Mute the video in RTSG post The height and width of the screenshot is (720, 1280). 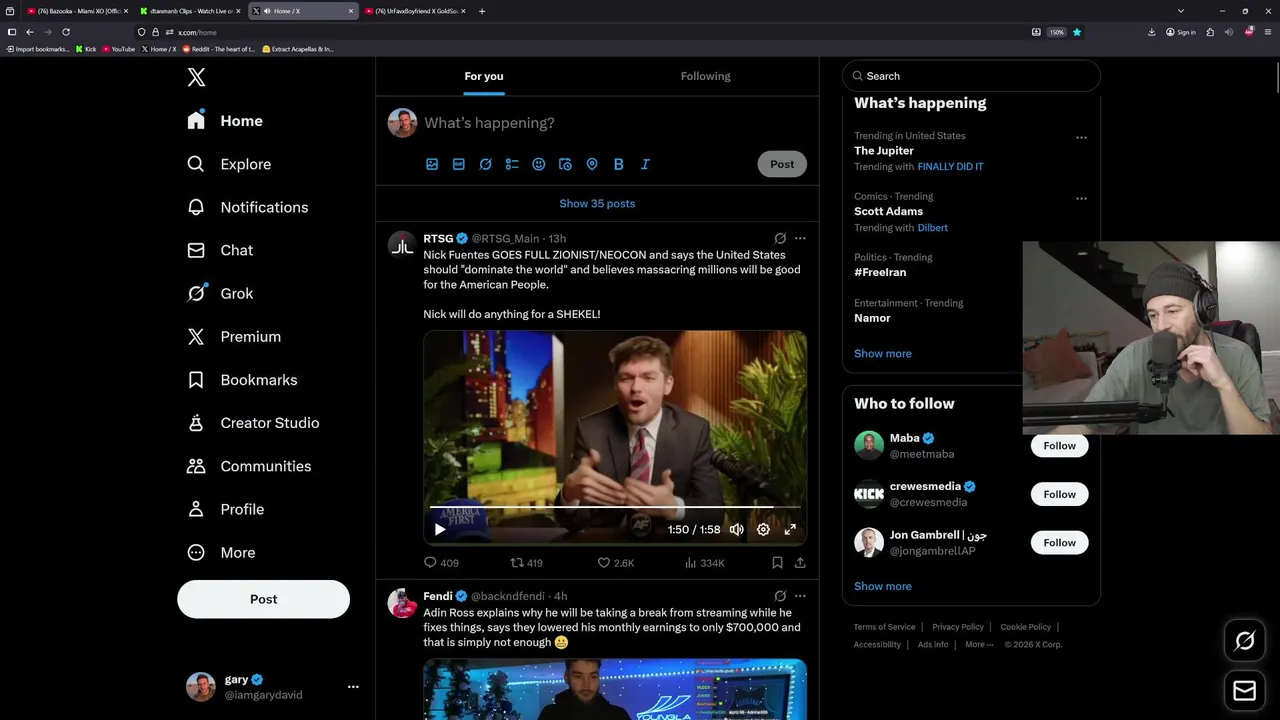(x=737, y=530)
